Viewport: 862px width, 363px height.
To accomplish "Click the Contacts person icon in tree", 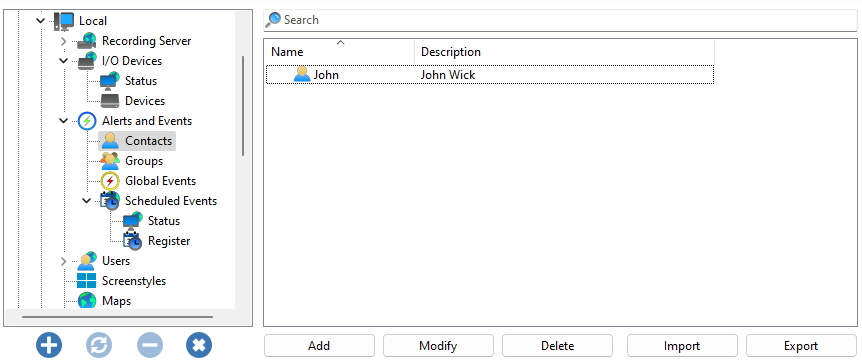I will pyautogui.click(x=110, y=141).
